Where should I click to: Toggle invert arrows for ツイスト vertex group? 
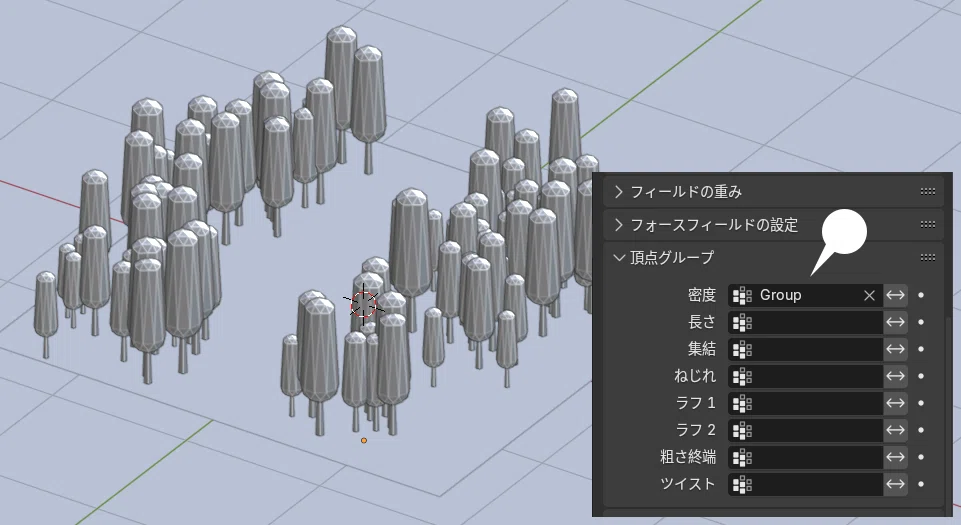point(895,484)
